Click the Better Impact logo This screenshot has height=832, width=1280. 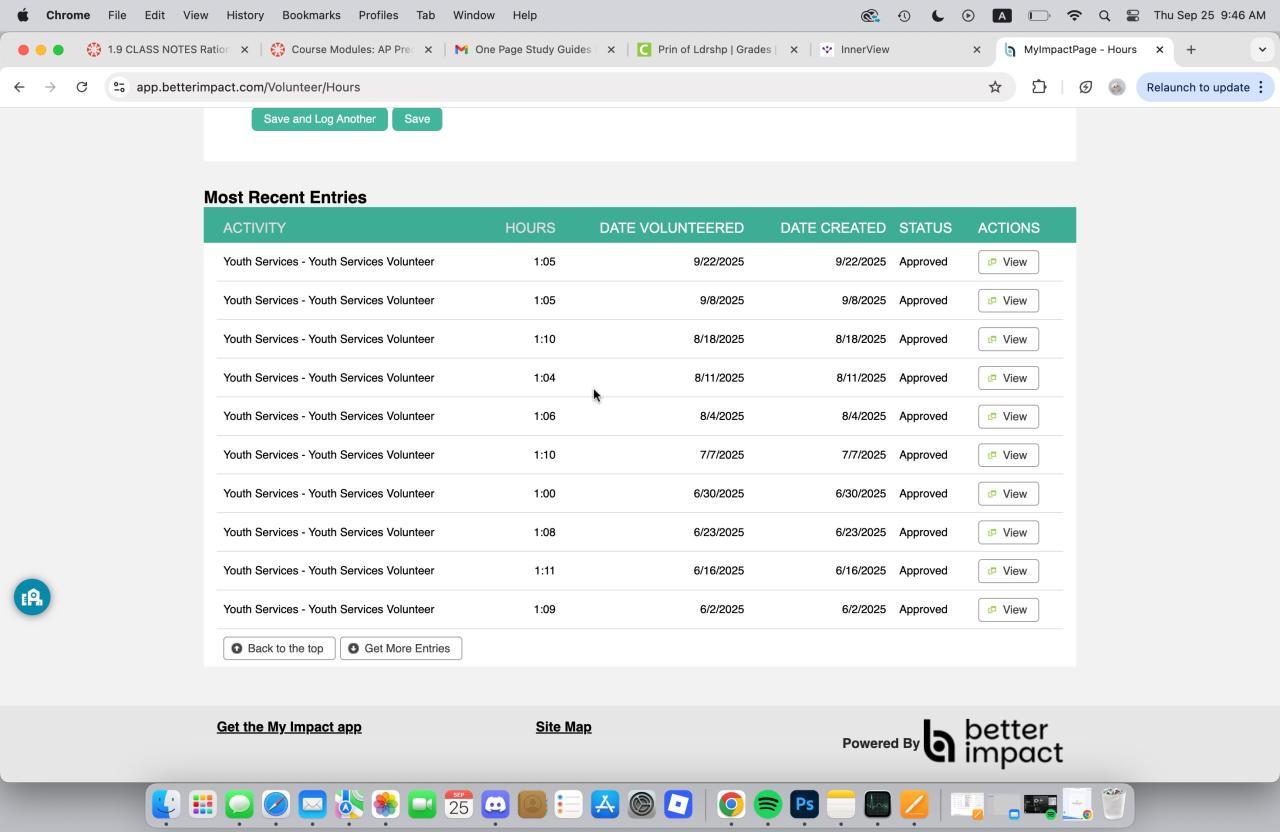(x=992, y=743)
